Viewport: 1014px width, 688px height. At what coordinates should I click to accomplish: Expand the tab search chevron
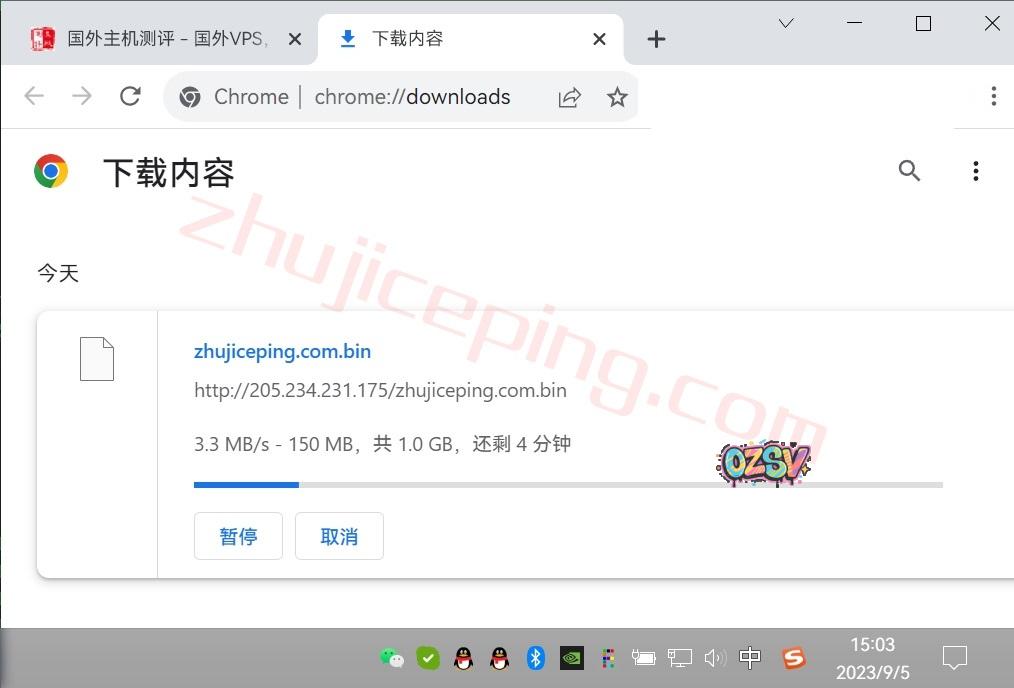786,23
